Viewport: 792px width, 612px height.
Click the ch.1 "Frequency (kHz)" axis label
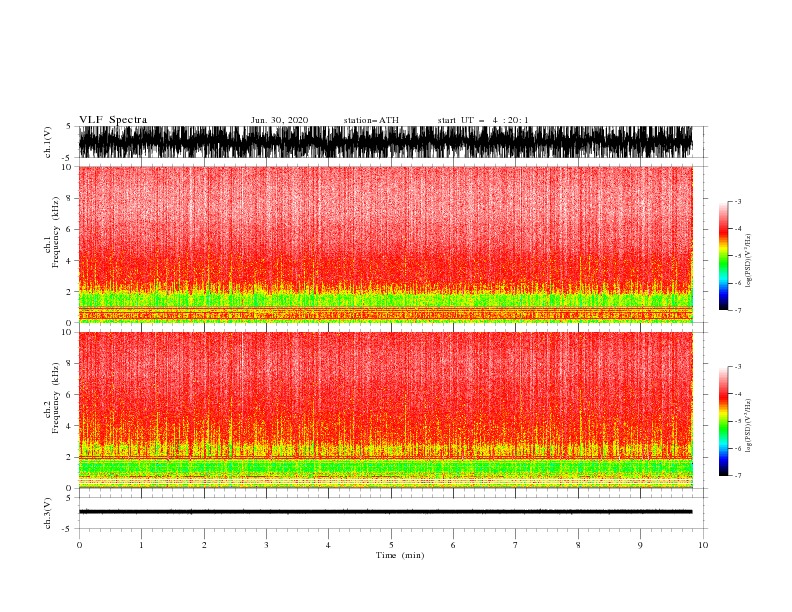coord(55,232)
